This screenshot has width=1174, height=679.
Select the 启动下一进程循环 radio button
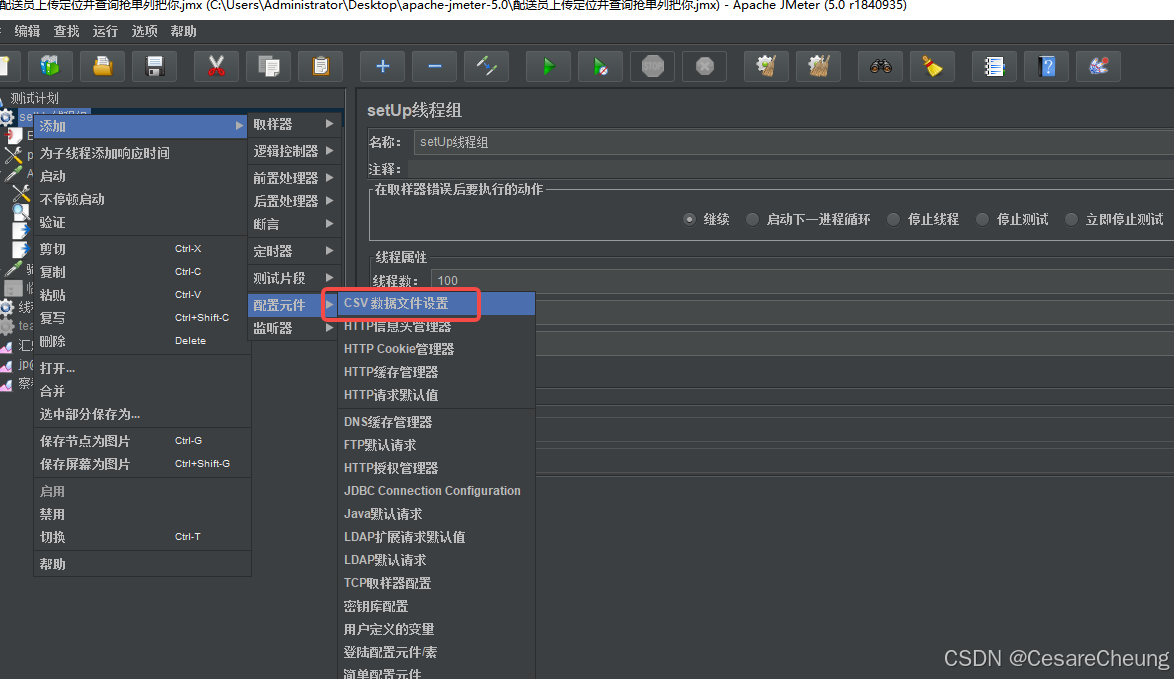[x=752, y=219]
